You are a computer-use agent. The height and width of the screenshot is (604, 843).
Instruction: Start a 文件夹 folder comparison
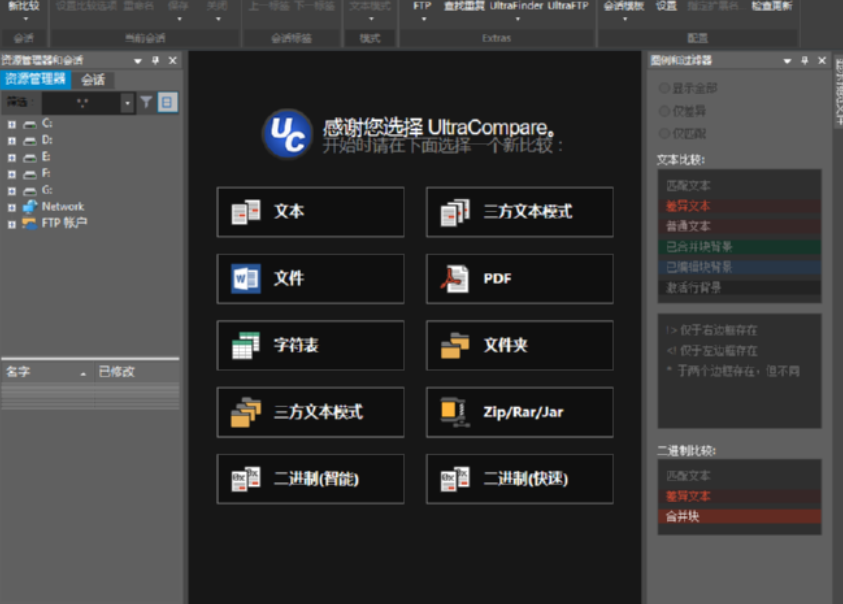(x=519, y=345)
